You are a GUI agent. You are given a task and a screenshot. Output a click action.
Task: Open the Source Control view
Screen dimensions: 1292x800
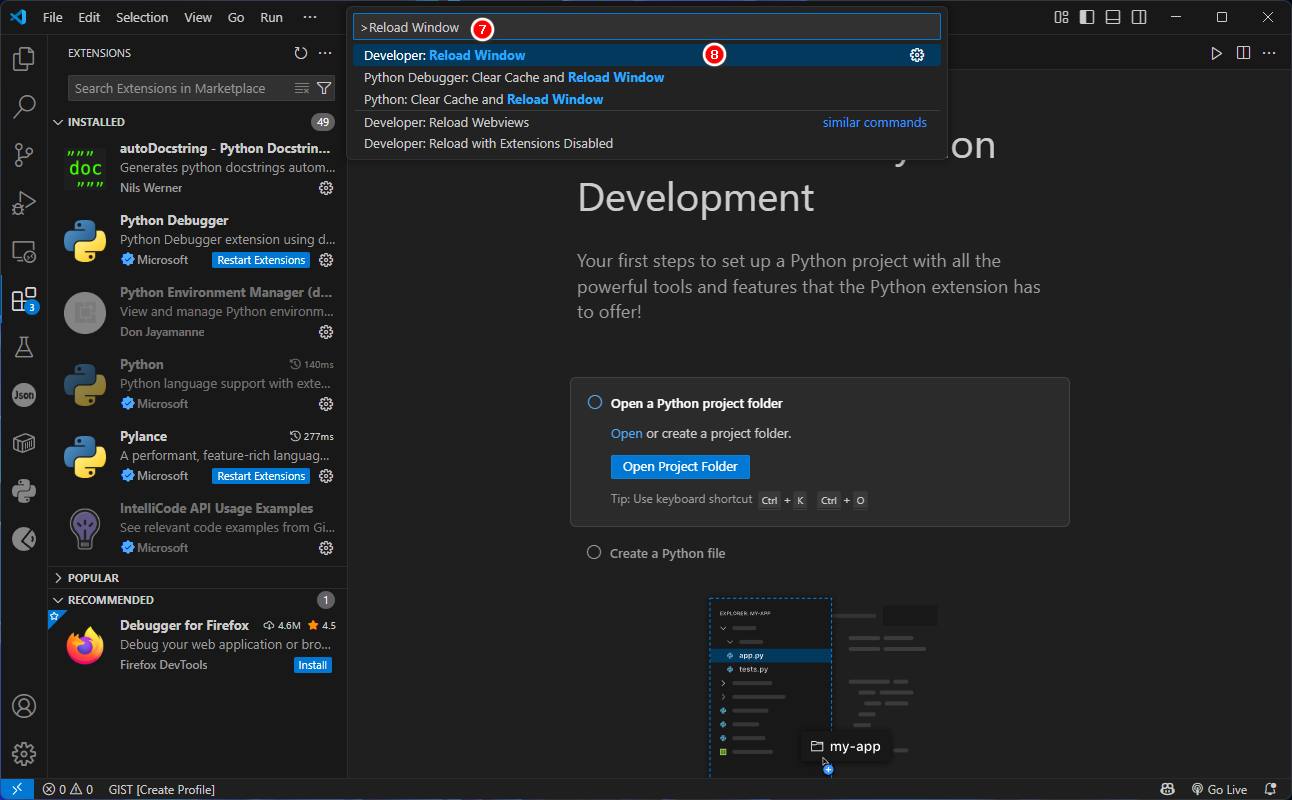coord(24,154)
